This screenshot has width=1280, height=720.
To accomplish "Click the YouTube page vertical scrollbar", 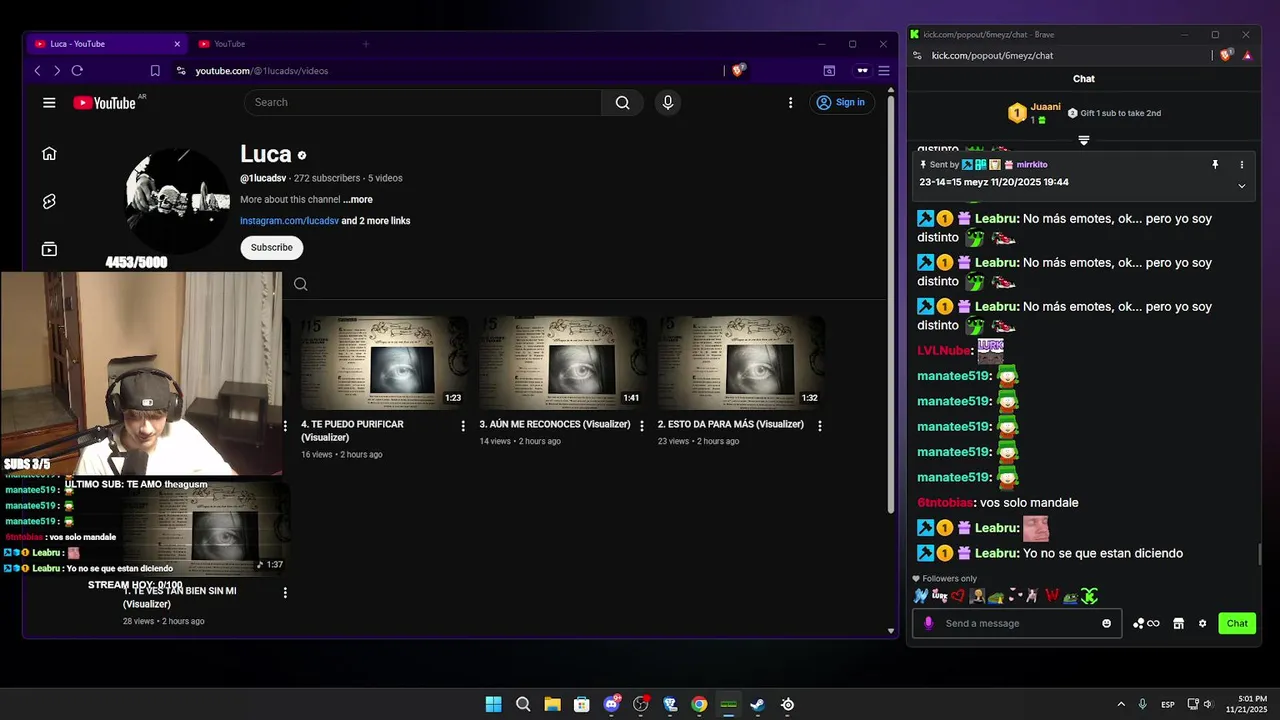I will 891,305.
